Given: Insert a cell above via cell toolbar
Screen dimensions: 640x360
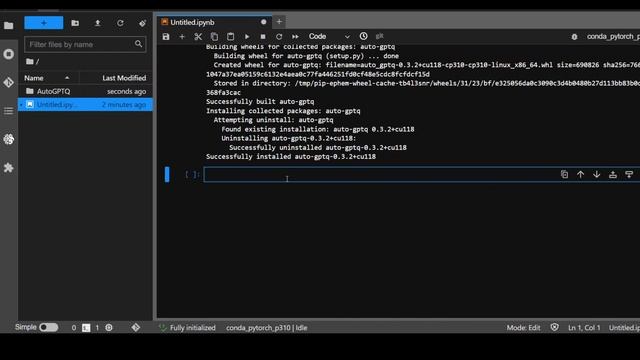Looking at the screenshot, I should click(x=613, y=175).
